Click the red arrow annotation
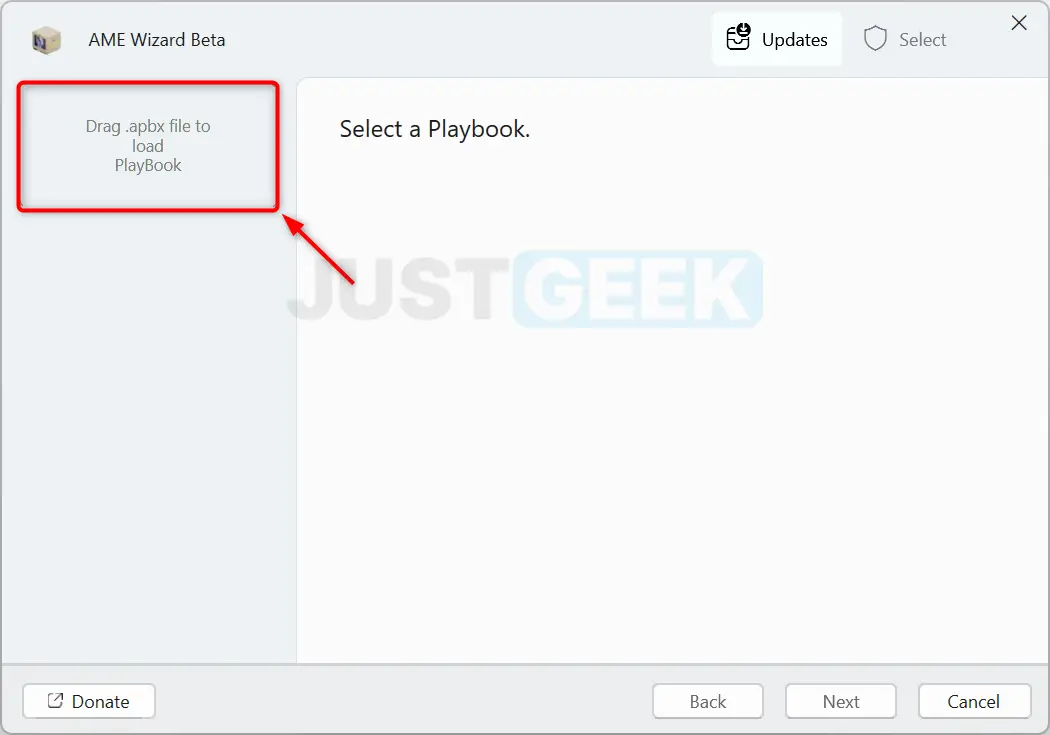The height and width of the screenshot is (735, 1050). pyautogui.click(x=319, y=249)
